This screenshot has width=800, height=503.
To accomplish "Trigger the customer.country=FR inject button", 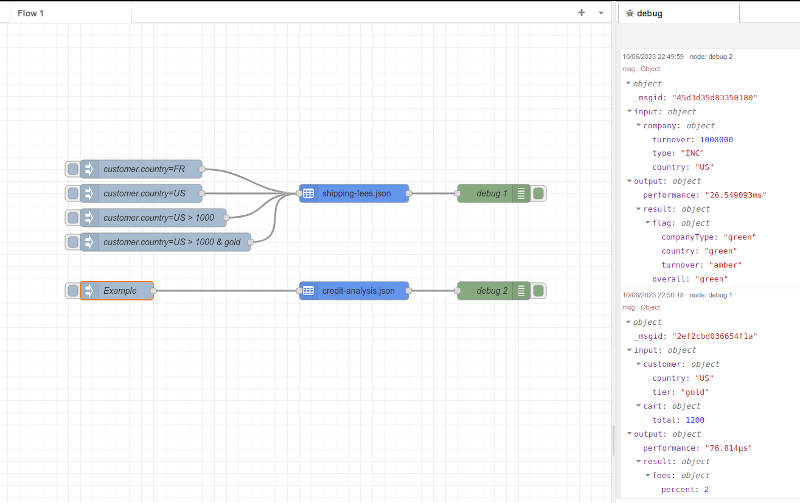I will (73, 169).
